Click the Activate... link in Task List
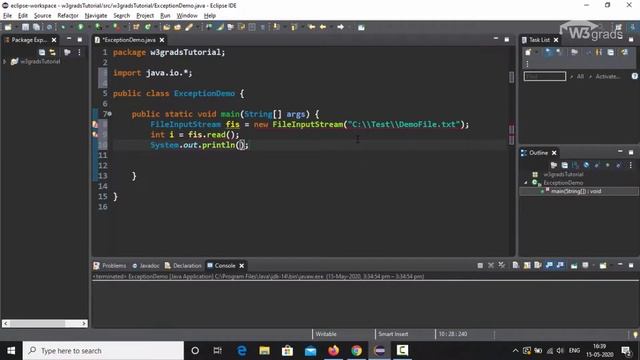The width and height of the screenshot is (640, 360). click(x=608, y=76)
